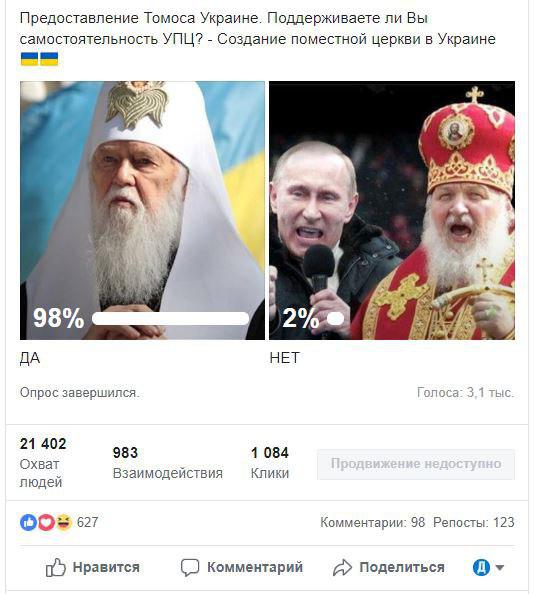Open the Комментарии: 98 link
The width and height of the screenshot is (535, 594).
tap(372, 522)
